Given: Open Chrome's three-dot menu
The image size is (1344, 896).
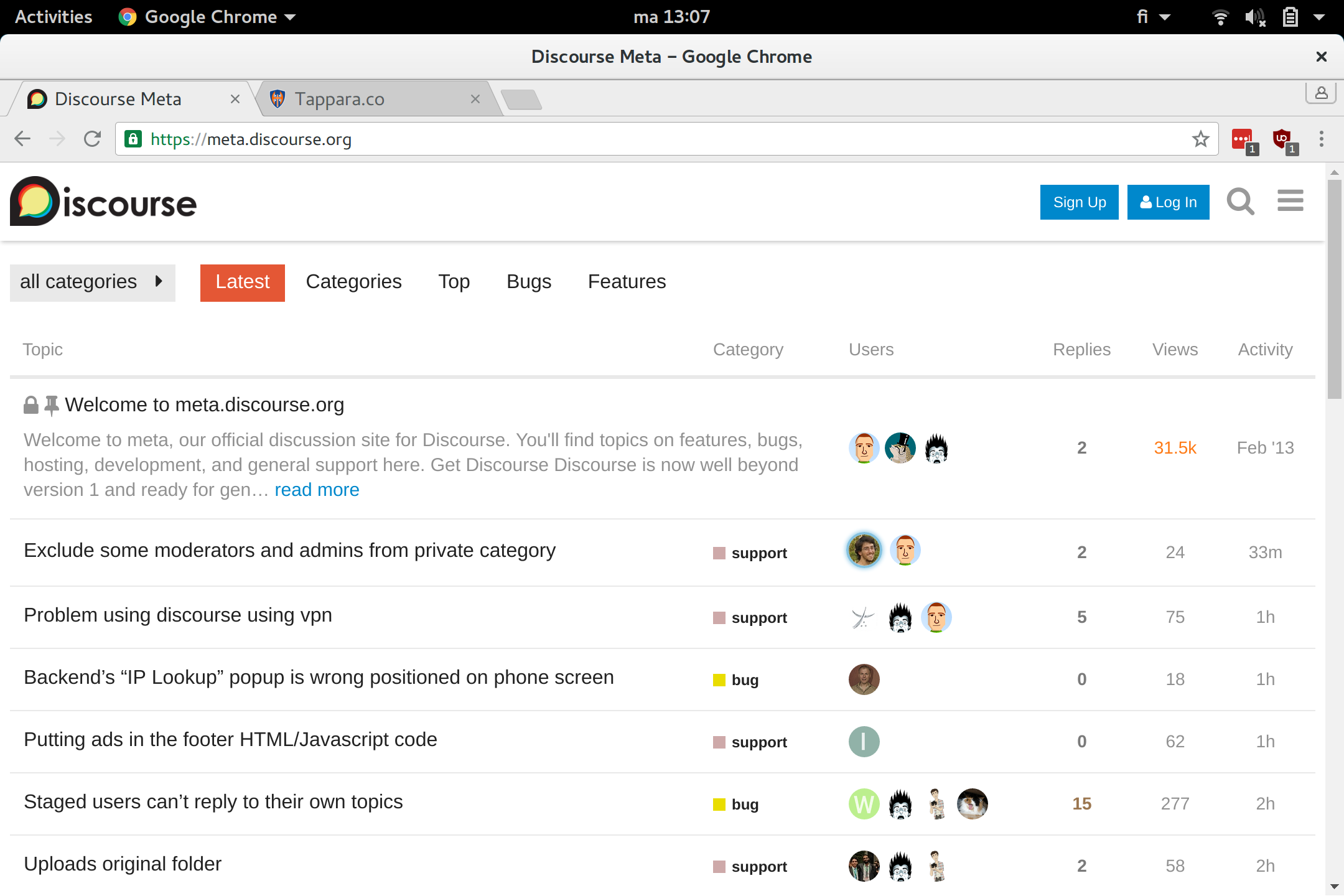Looking at the screenshot, I should 1322,139.
